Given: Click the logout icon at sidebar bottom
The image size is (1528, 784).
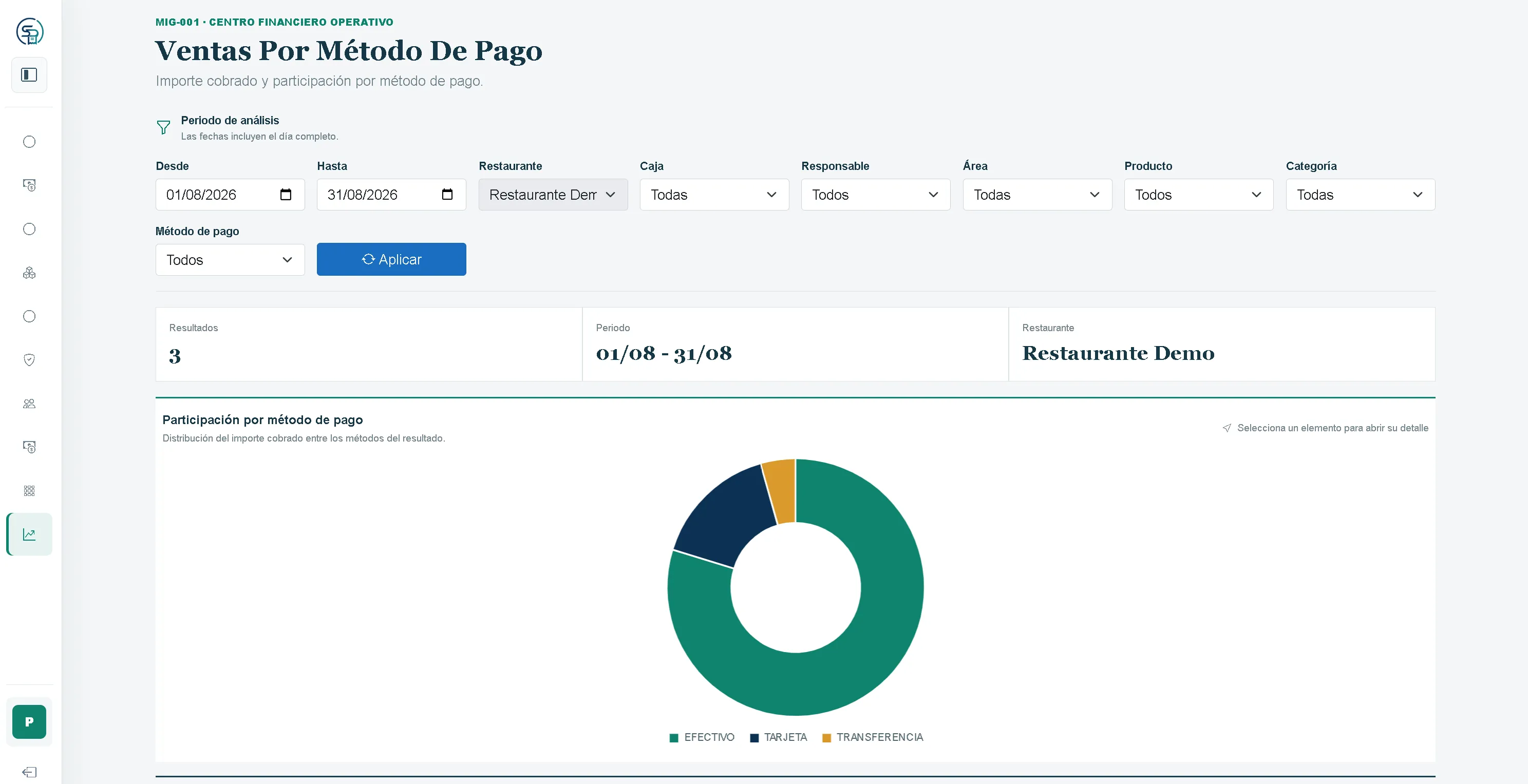Looking at the screenshot, I should [x=29, y=772].
